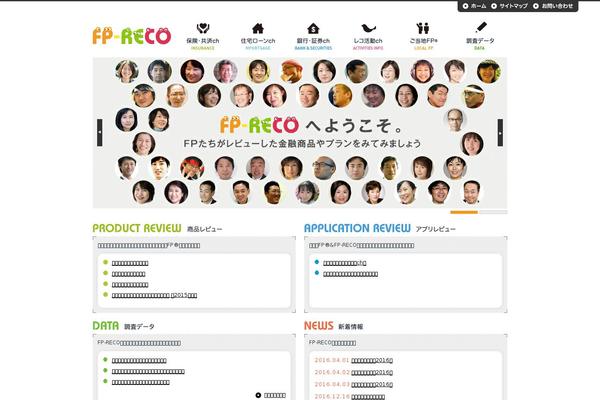Open Activities Info bird icon
The width and height of the screenshot is (600, 400).
(368, 29)
